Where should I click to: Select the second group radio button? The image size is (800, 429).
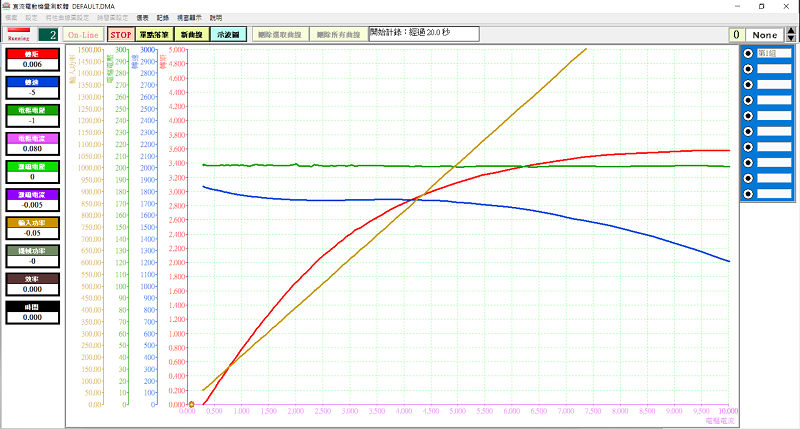coord(748,69)
